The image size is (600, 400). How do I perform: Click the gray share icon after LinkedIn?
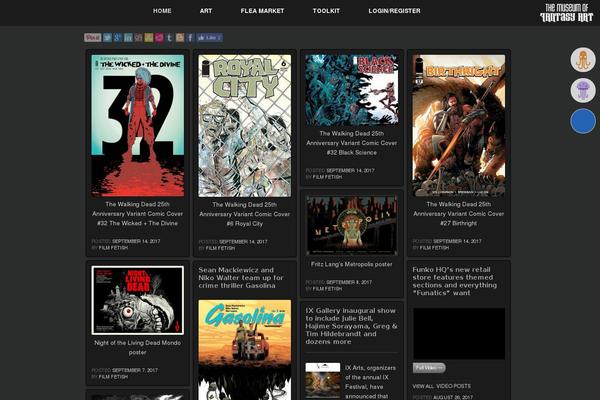(139, 38)
